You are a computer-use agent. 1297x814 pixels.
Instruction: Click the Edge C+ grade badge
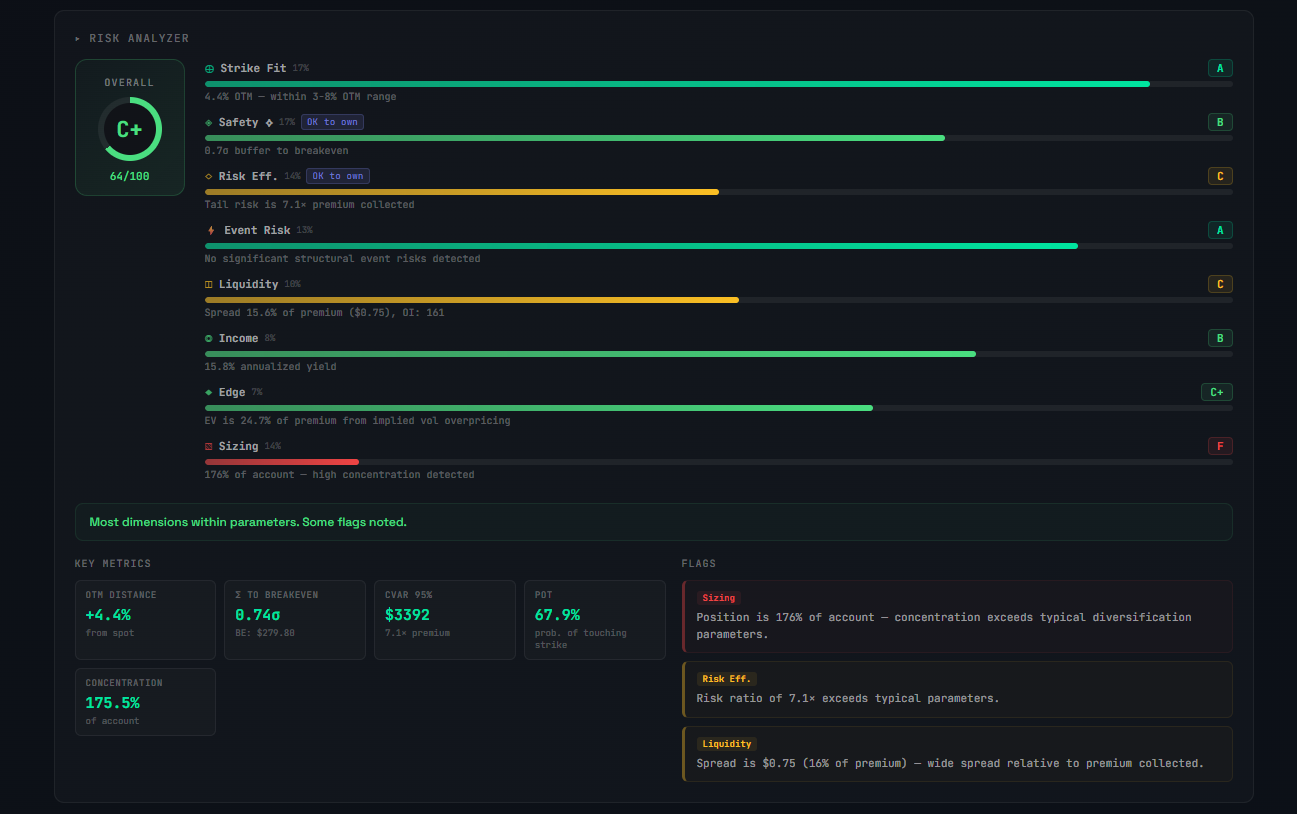tap(1217, 392)
